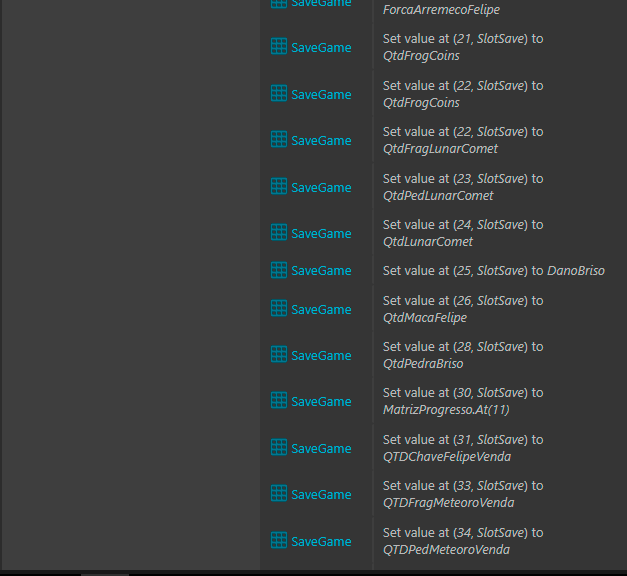
Task: Select action setting index 28 to QtdPedraBriso
Action: point(463,355)
